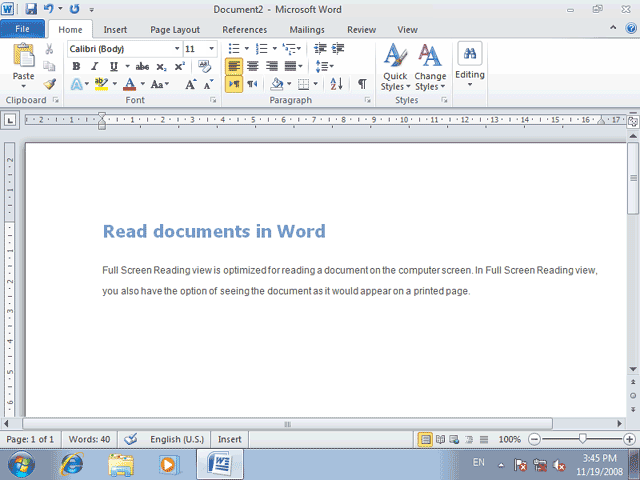Click the zoom slider handle
This screenshot has height=480, width=640.
(x=582, y=439)
